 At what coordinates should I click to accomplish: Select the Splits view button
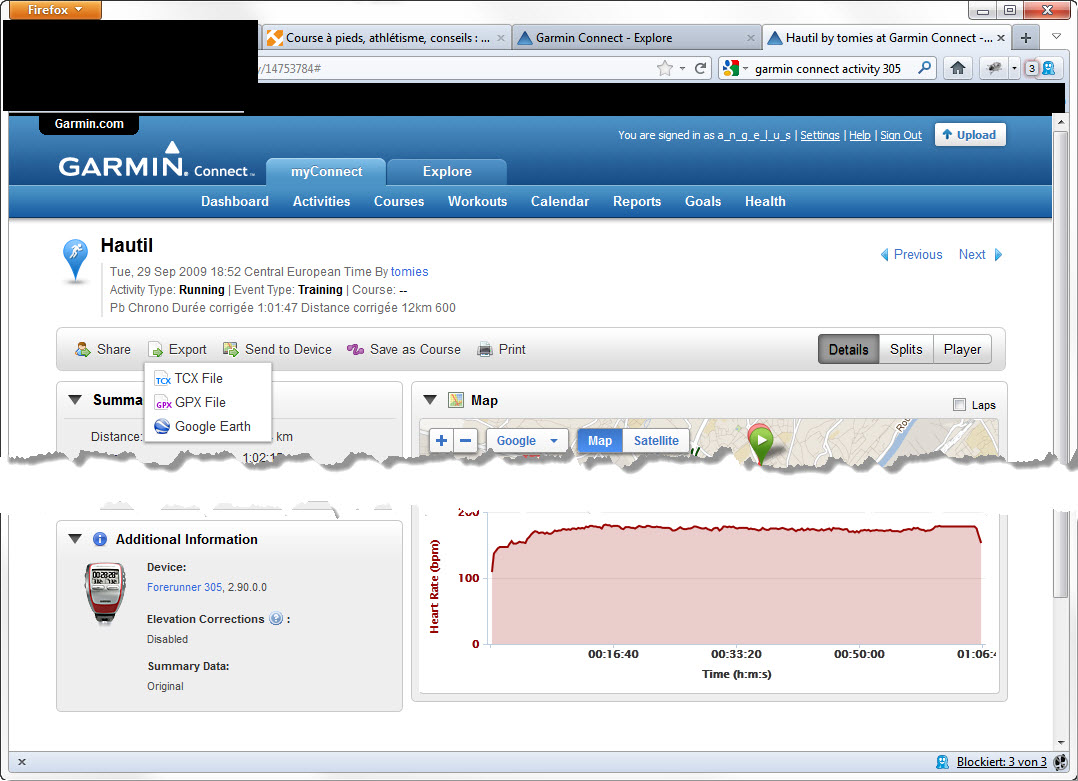pyautogui.click(x=906, y=349)
